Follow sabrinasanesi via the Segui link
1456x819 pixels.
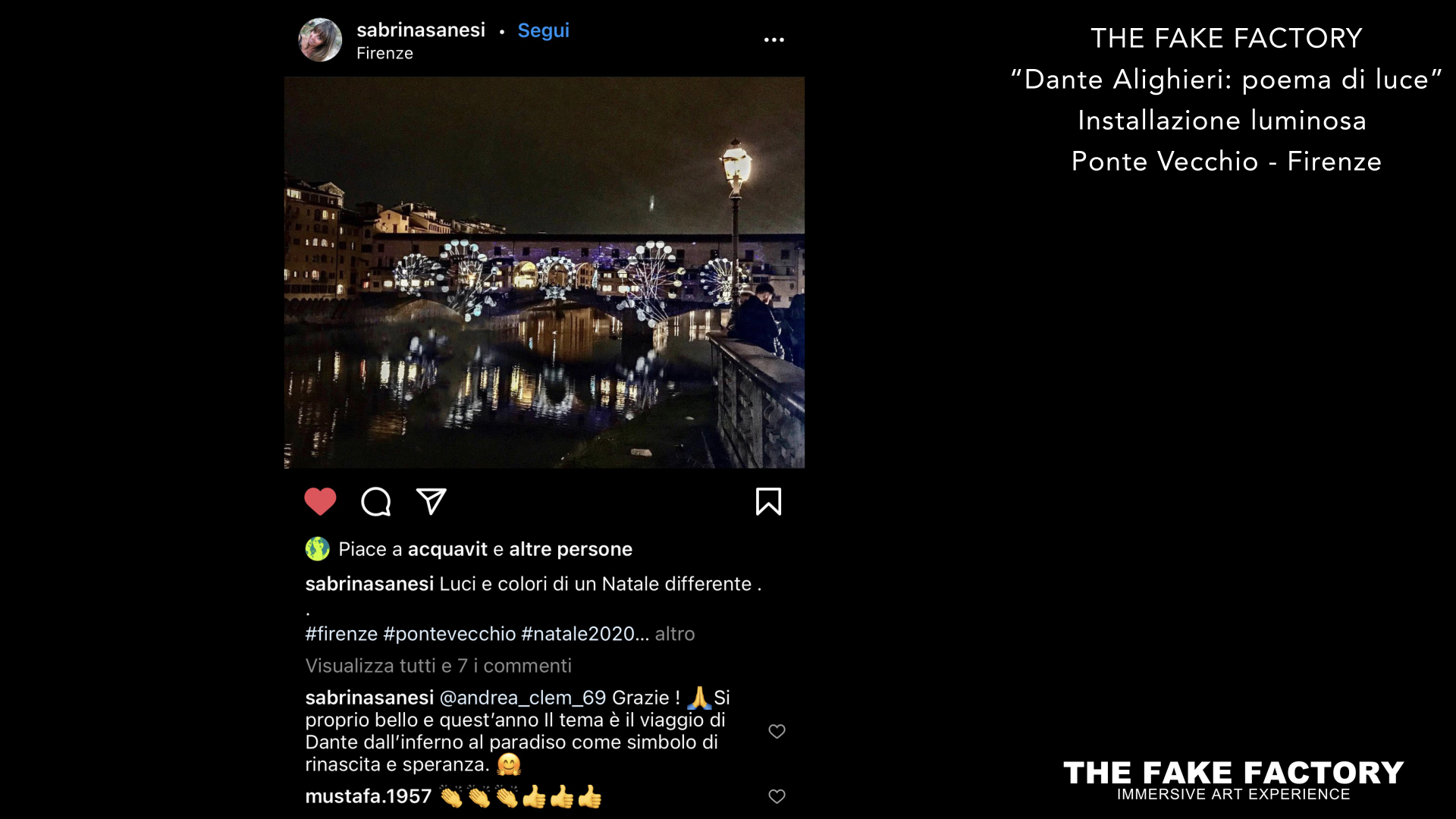click(x=543, y=30)
